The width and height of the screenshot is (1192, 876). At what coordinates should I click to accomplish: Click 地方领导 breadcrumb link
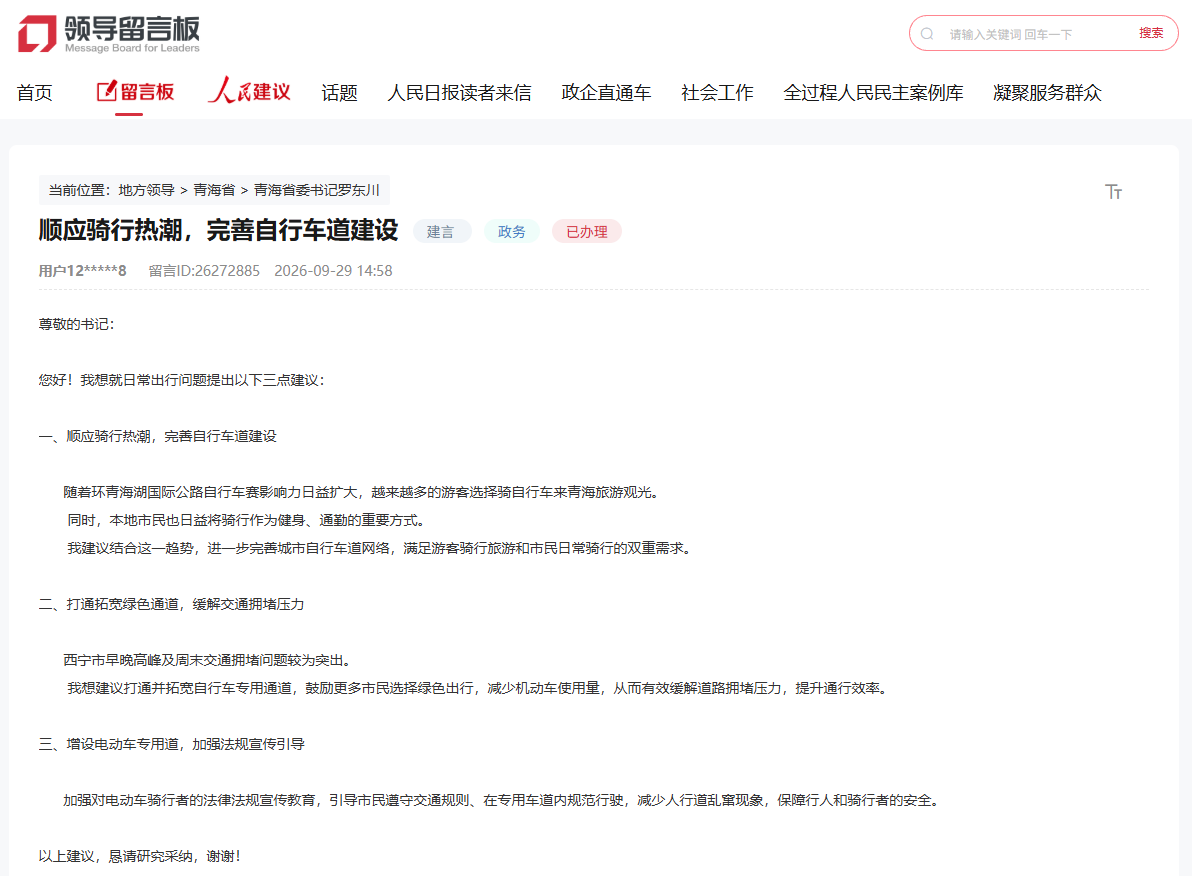coord(147,190)
